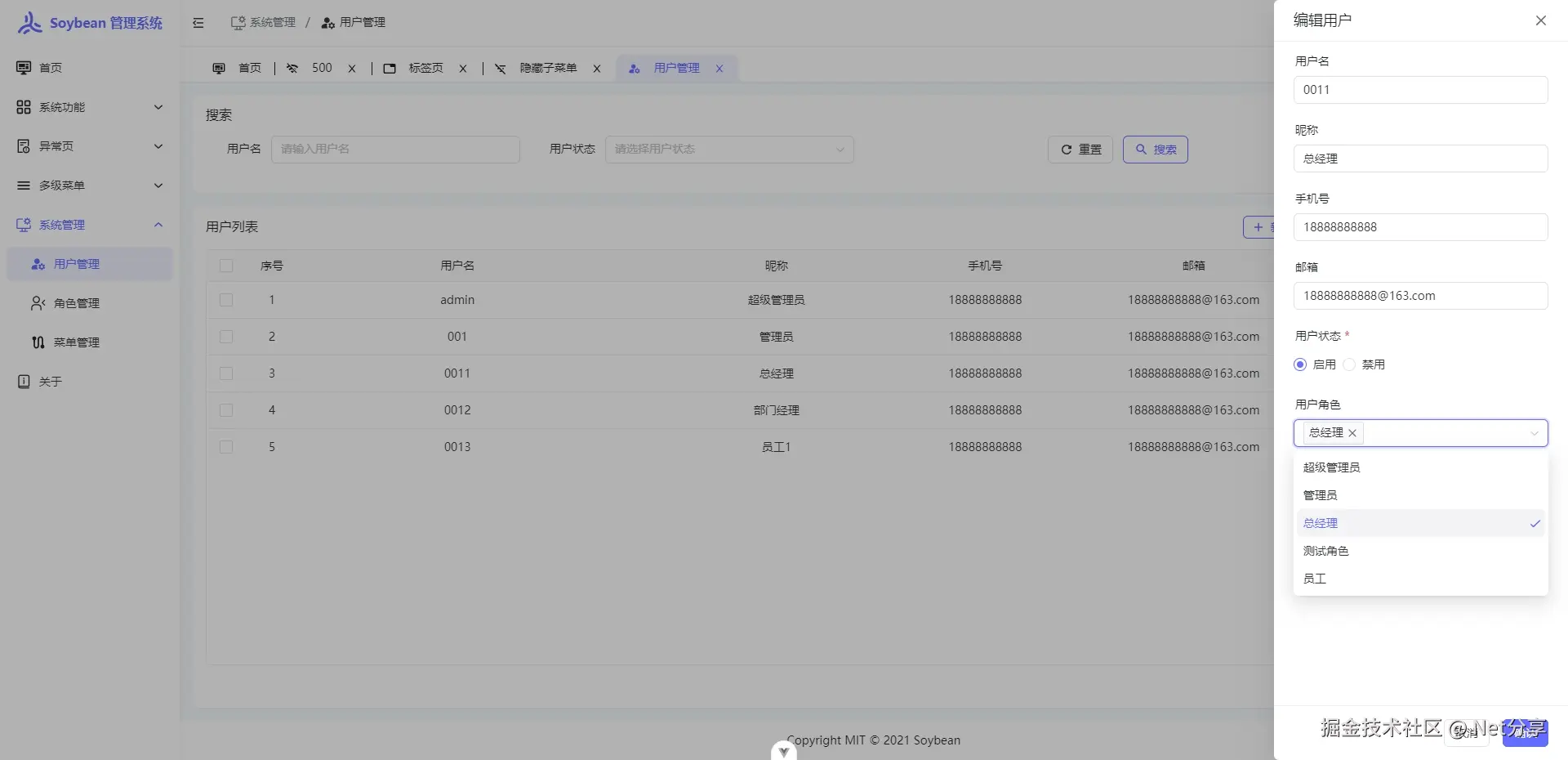Check the row checkbox for user 0012
The image size is (1568, 760).
[226, 410]
